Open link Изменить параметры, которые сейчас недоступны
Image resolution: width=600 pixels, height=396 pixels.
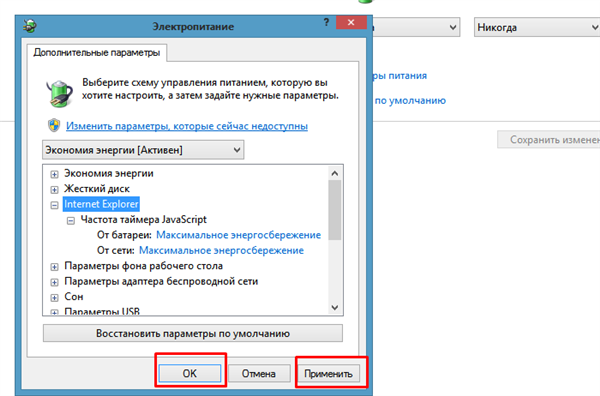tap(187, 126)
